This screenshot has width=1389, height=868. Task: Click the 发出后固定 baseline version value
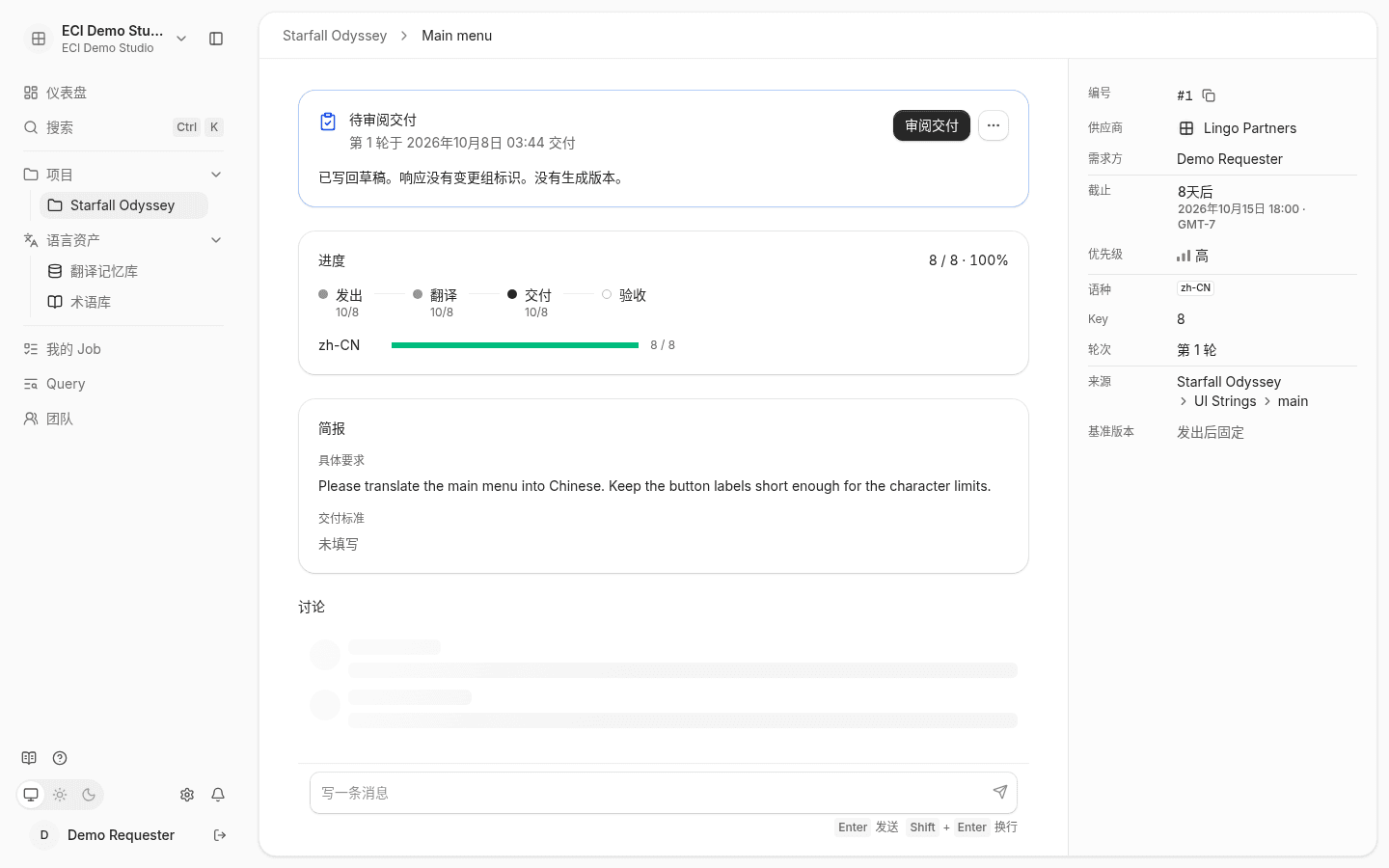[1211, 432]
